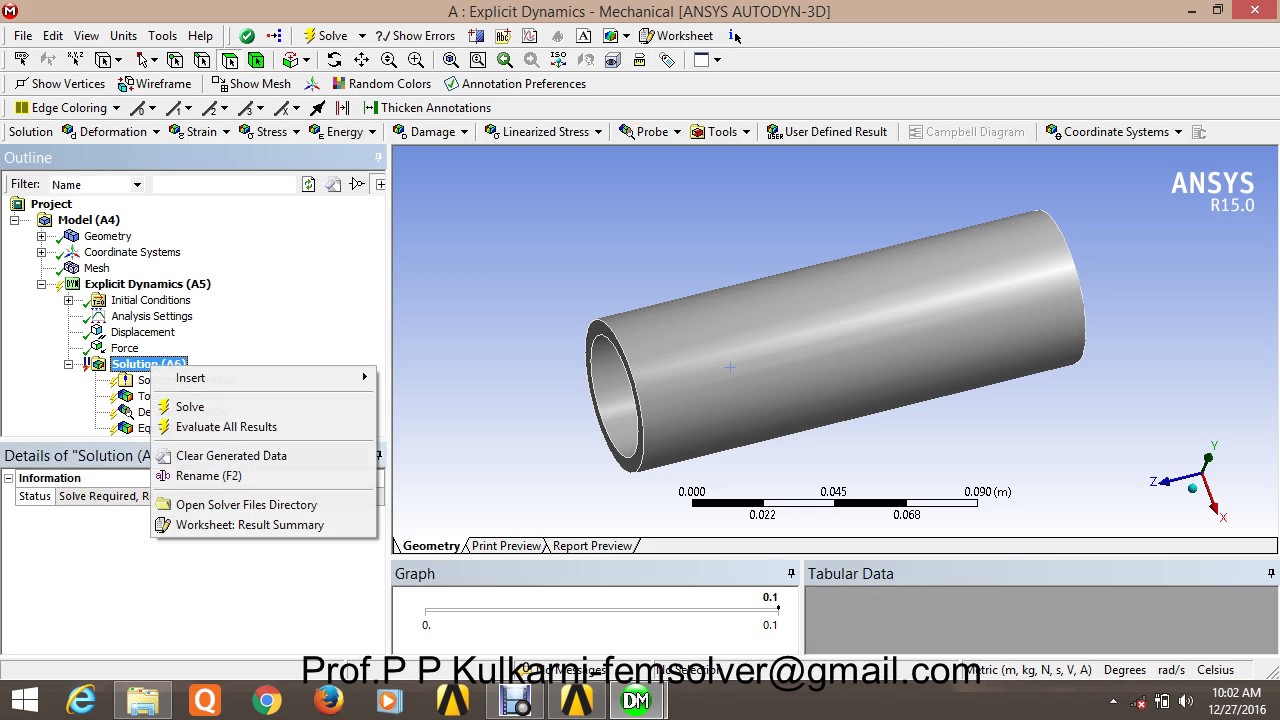
Task: Click the airplane edge direction icon
Action: (318, 108)
